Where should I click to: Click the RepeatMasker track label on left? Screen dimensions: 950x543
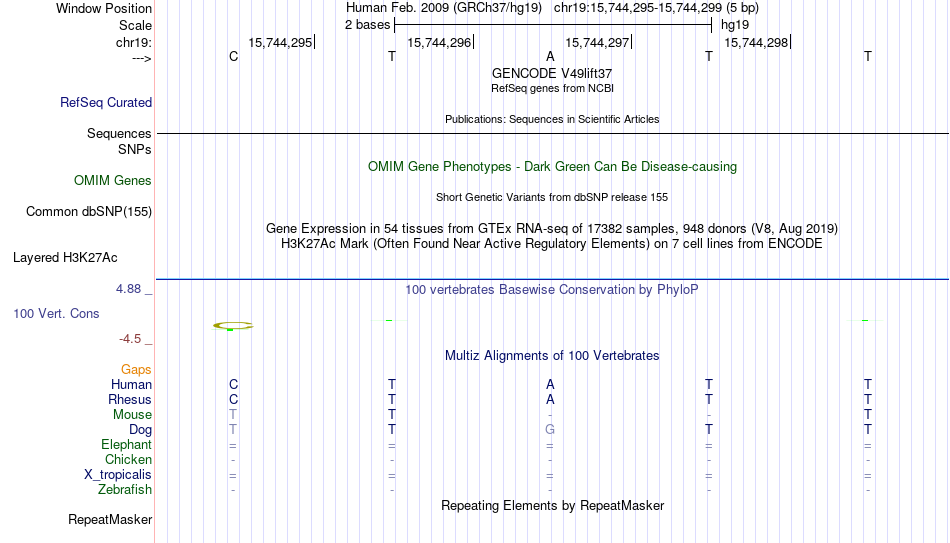pyautogui.click(x=110, y=519)
